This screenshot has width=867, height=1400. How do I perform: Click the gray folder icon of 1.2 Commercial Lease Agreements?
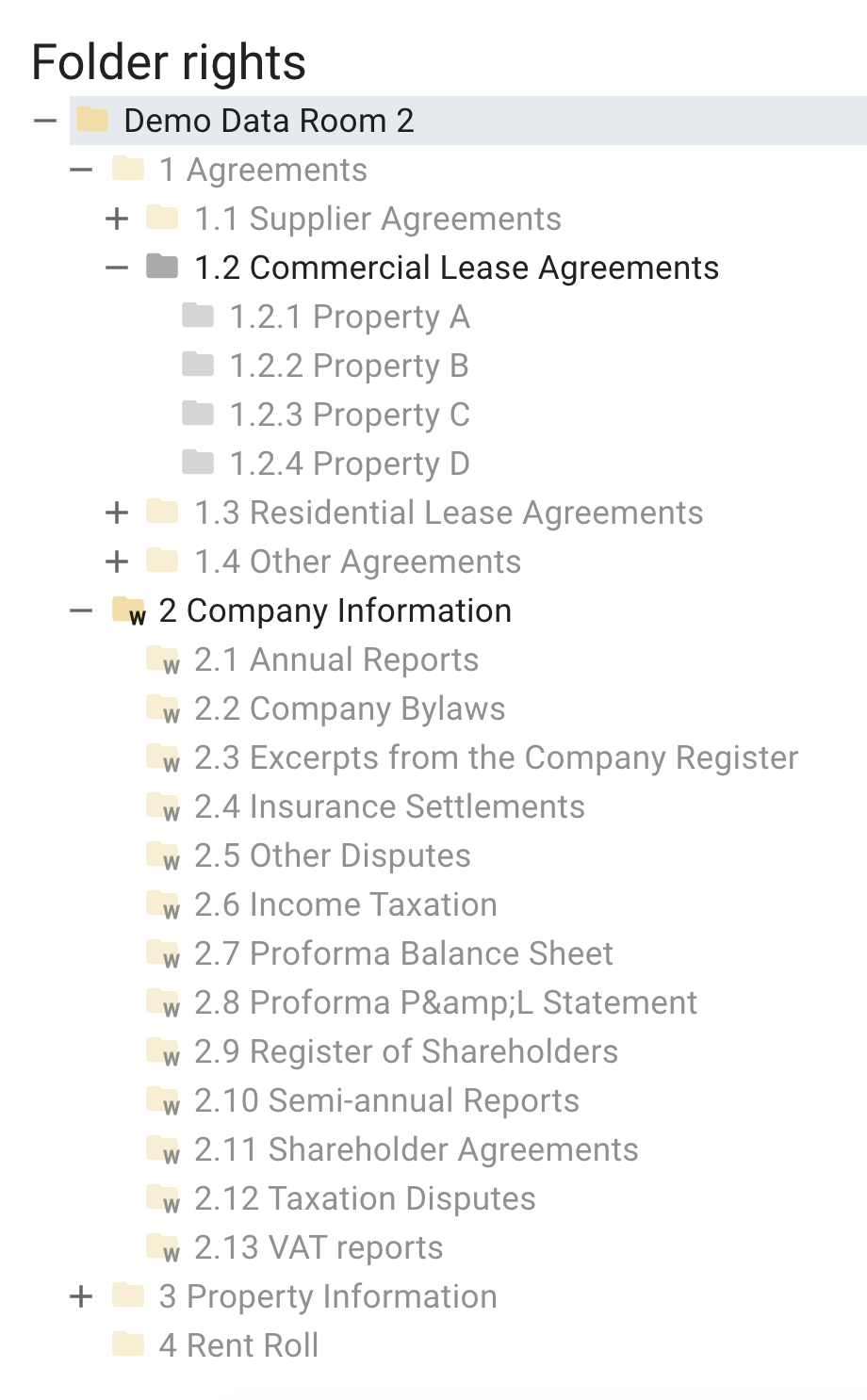[x=162, y=267]
